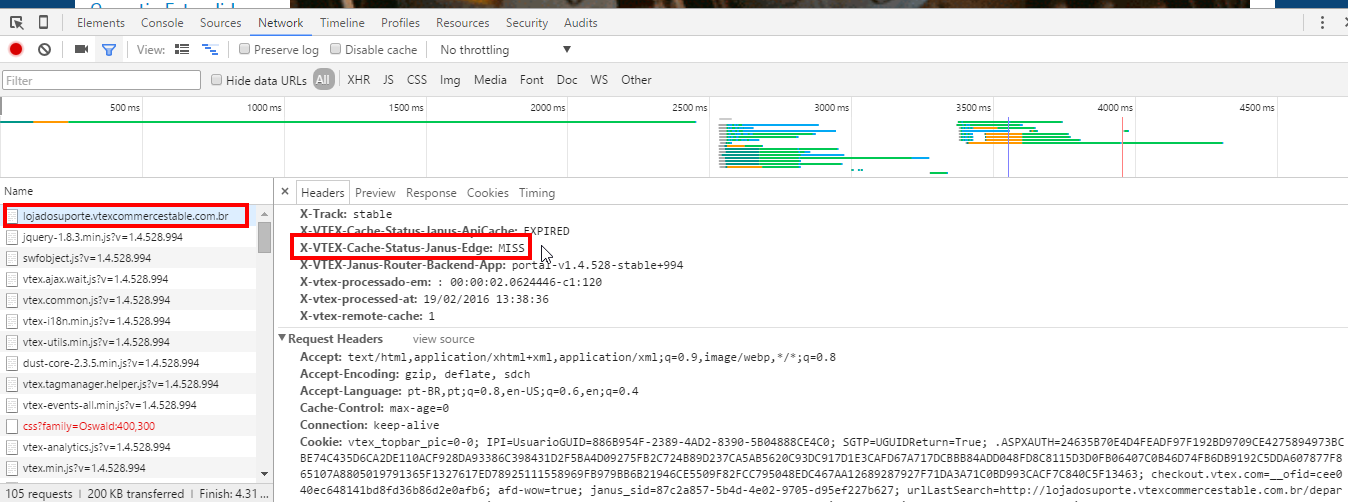Image resolution: width=1348 pixels, height=502 pixels.
Task: Collapse the Request Headers section
Action: [282, 339]
